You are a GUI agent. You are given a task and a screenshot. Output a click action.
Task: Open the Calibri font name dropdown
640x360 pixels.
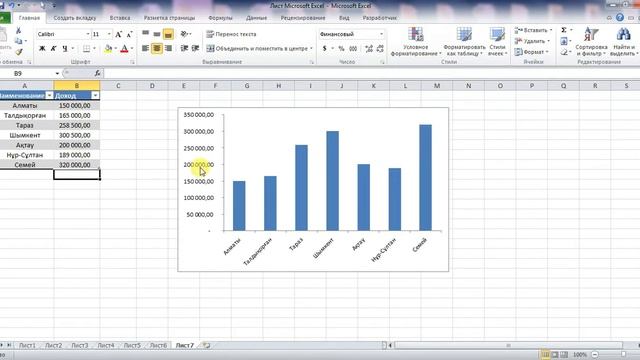(87, 34)
